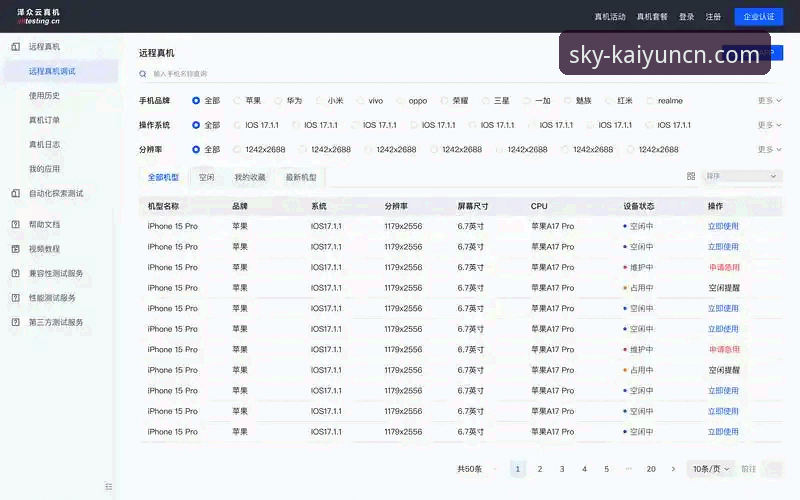Go to page 4
Screen dimensions: 800x500
(584, 469)
